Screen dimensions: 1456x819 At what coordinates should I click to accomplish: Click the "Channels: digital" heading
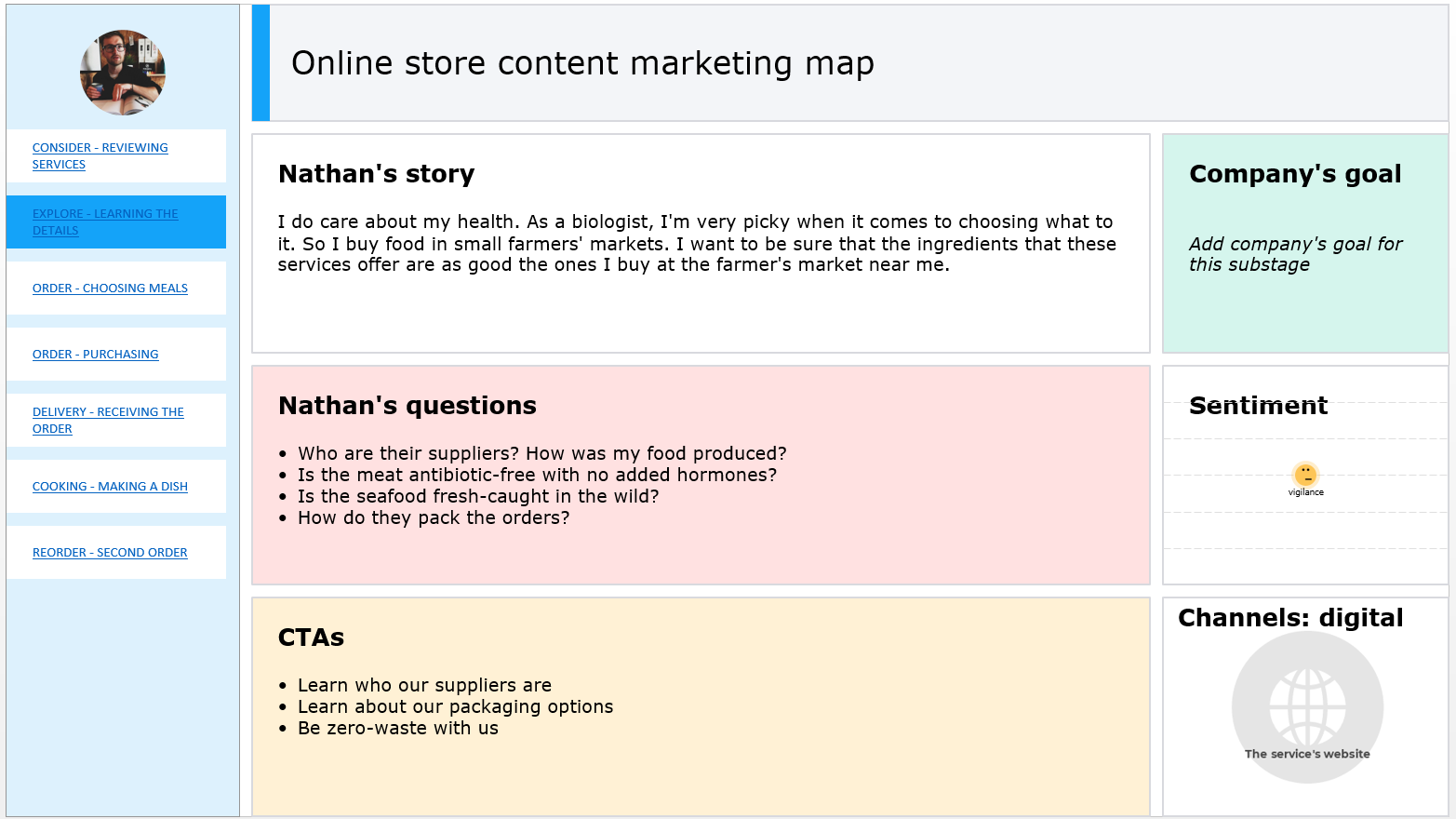click(1290, 618)
